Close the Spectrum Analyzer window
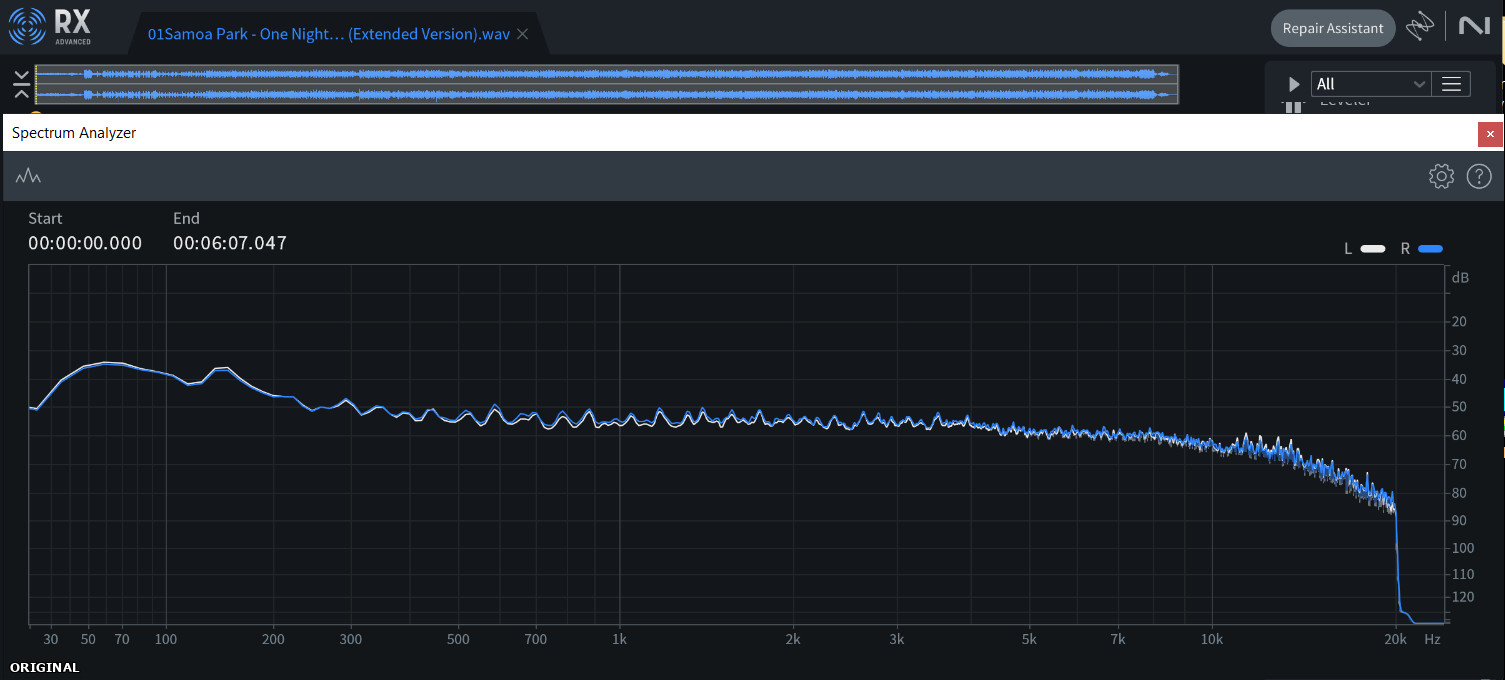Viewport: 1505px width, 680px height. pos(1490,133)
